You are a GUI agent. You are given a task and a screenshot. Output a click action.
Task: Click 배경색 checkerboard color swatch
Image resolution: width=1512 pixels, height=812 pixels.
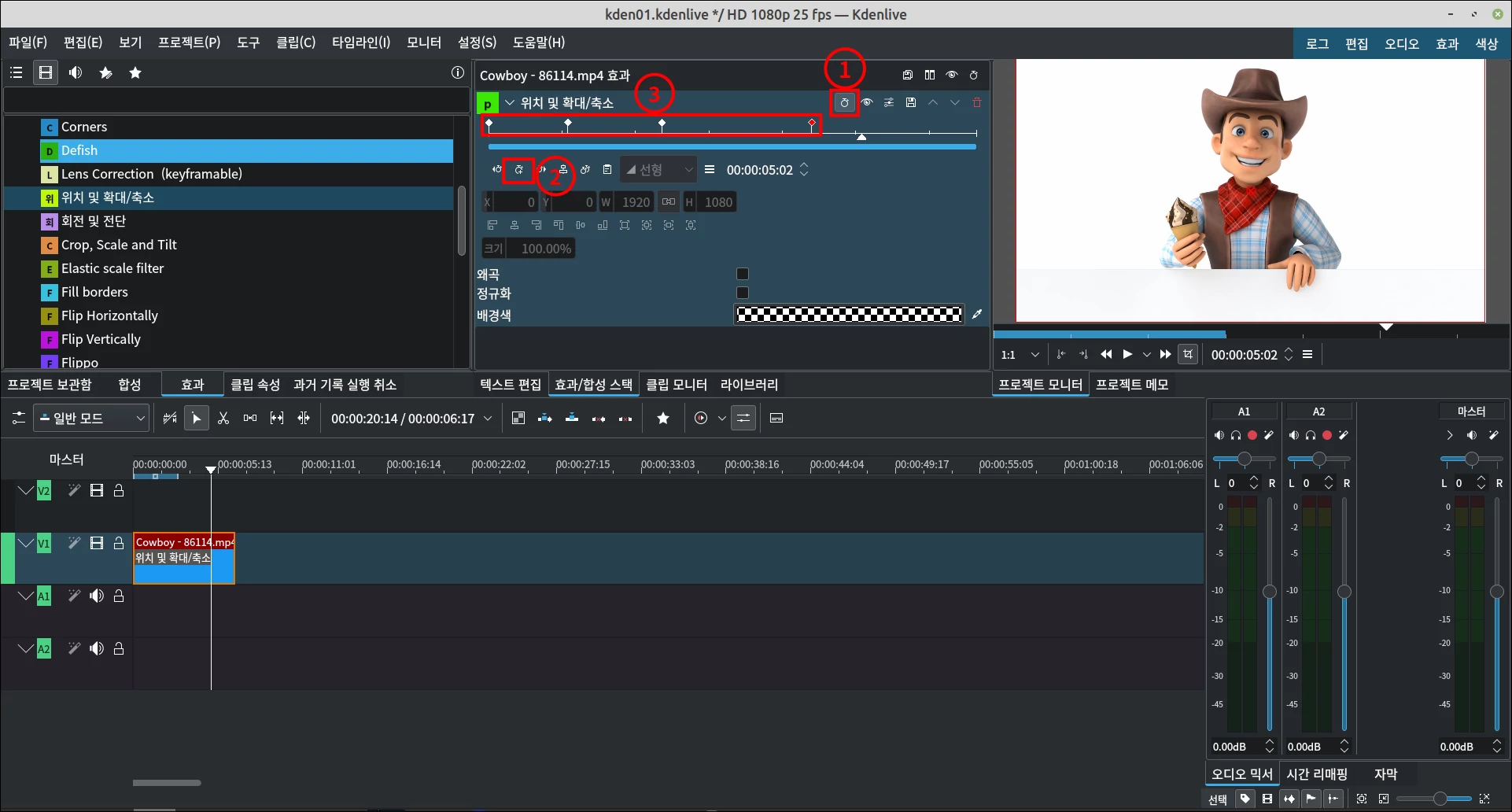(x=849, y=315)
